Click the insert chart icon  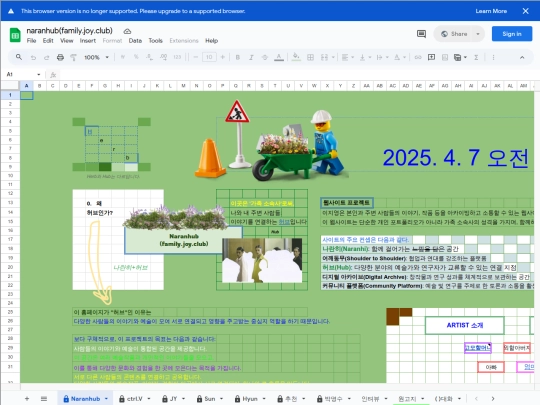[x=445, y=57]
